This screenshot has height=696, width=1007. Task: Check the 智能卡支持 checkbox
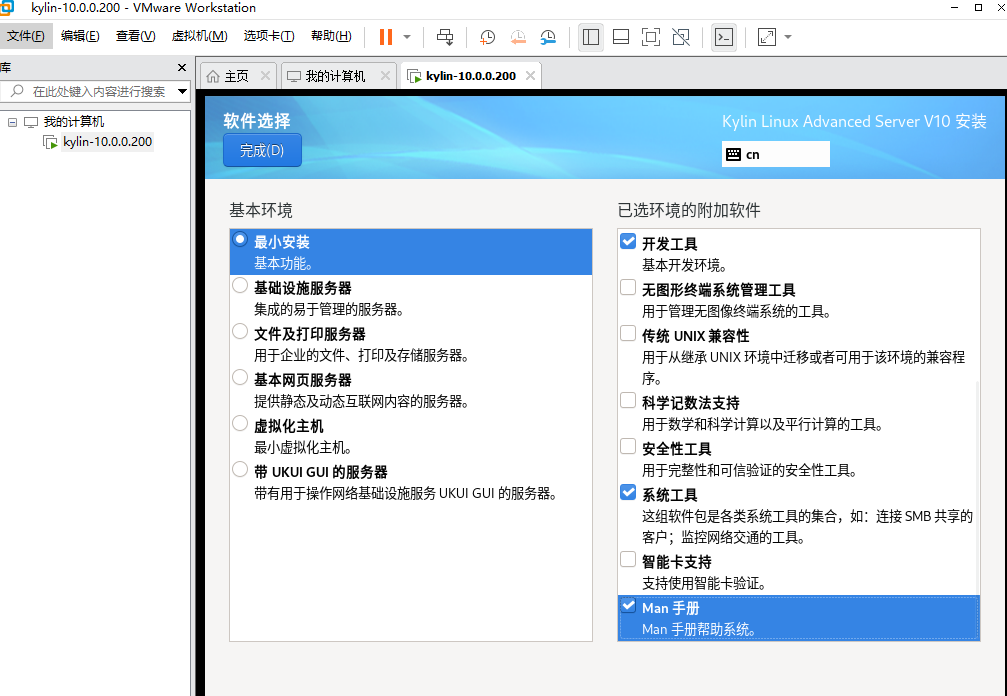(x=628, y=559)
